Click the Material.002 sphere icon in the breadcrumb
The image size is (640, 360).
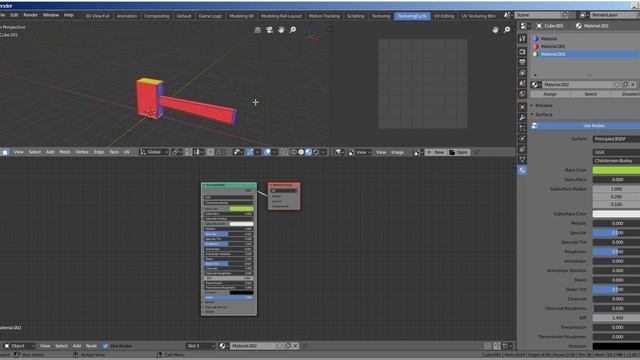(579, 26)
